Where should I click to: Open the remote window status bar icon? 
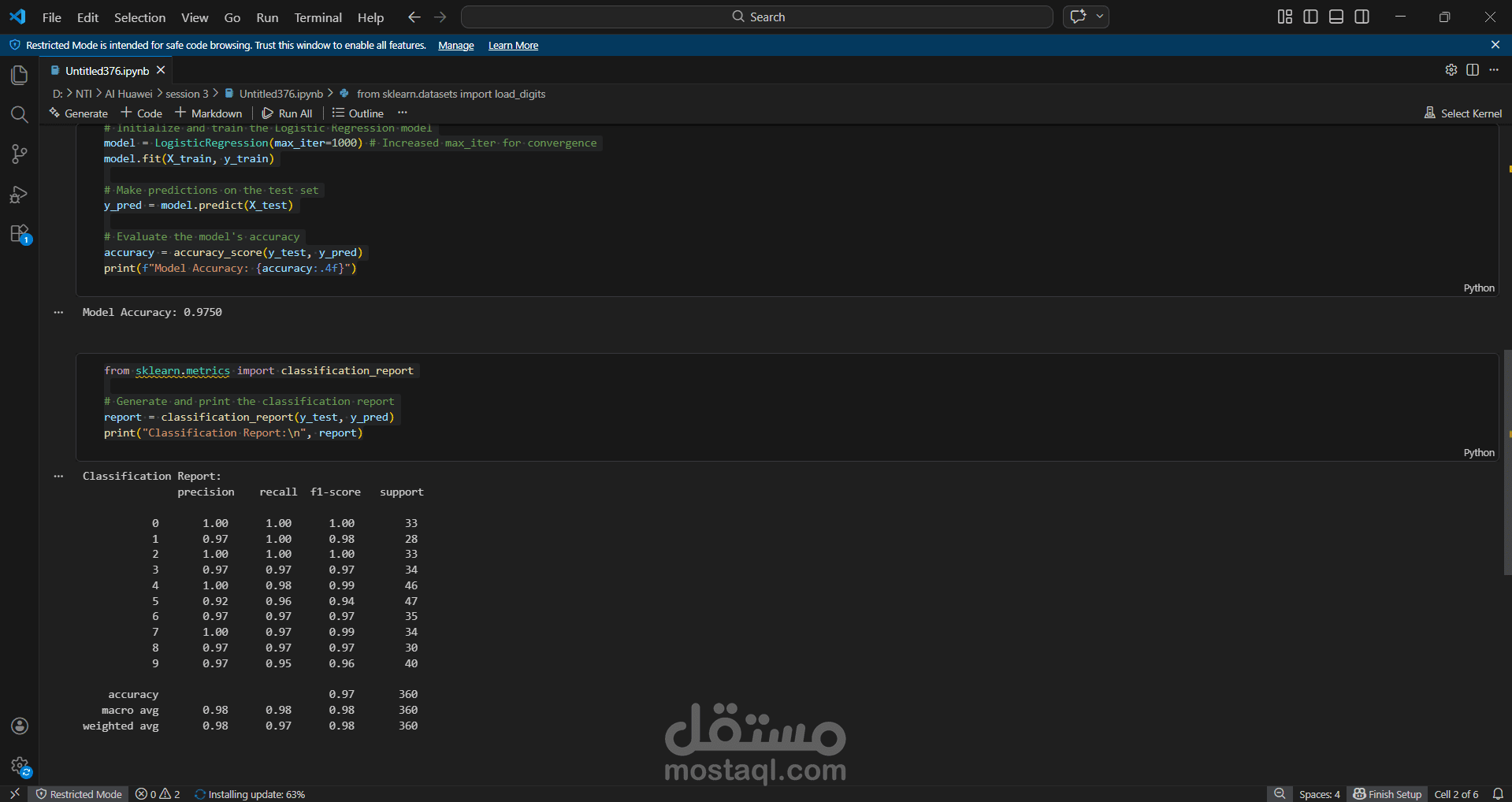pos(14,794)
